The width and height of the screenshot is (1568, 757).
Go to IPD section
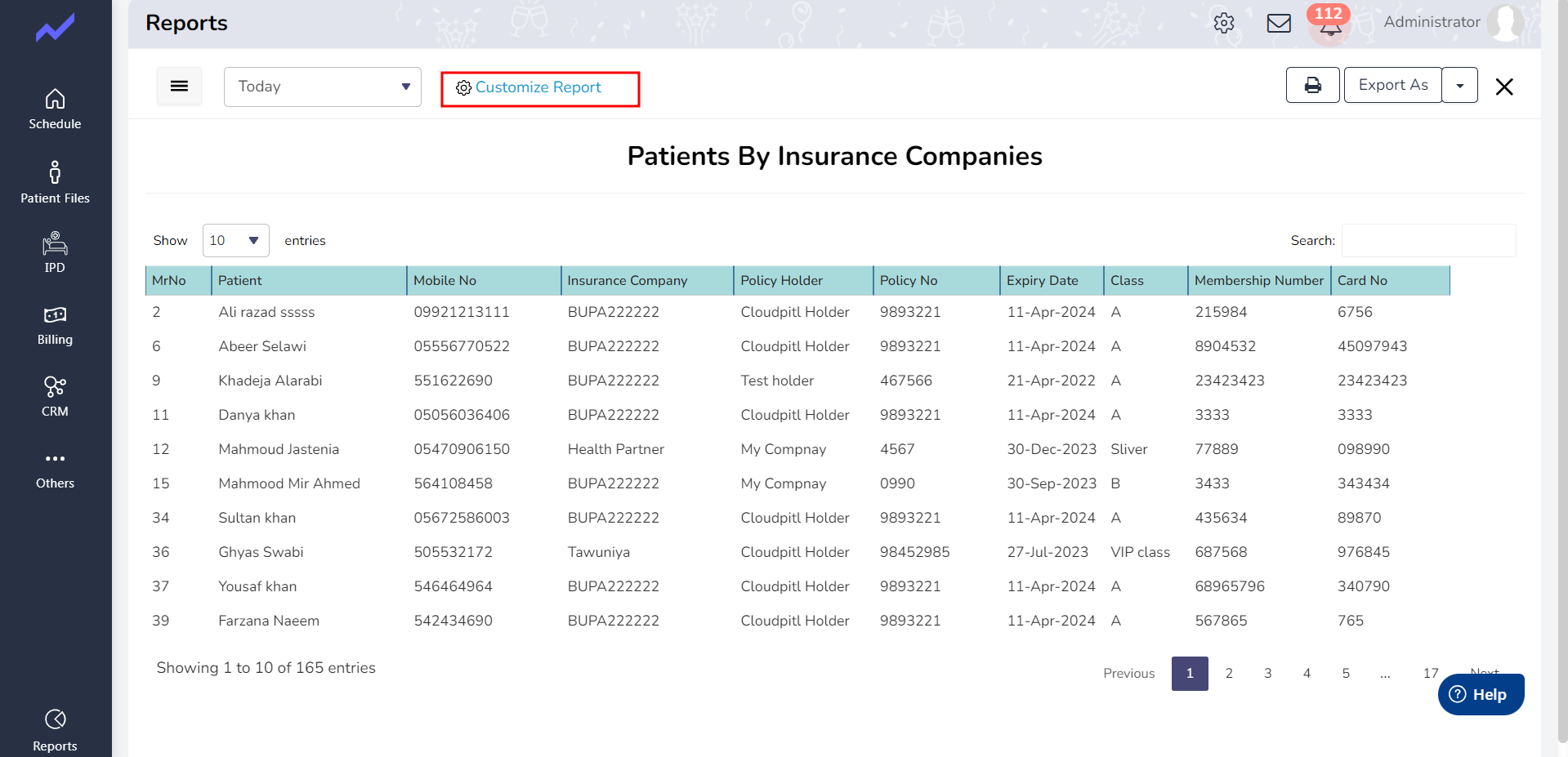tap(55, 252)
